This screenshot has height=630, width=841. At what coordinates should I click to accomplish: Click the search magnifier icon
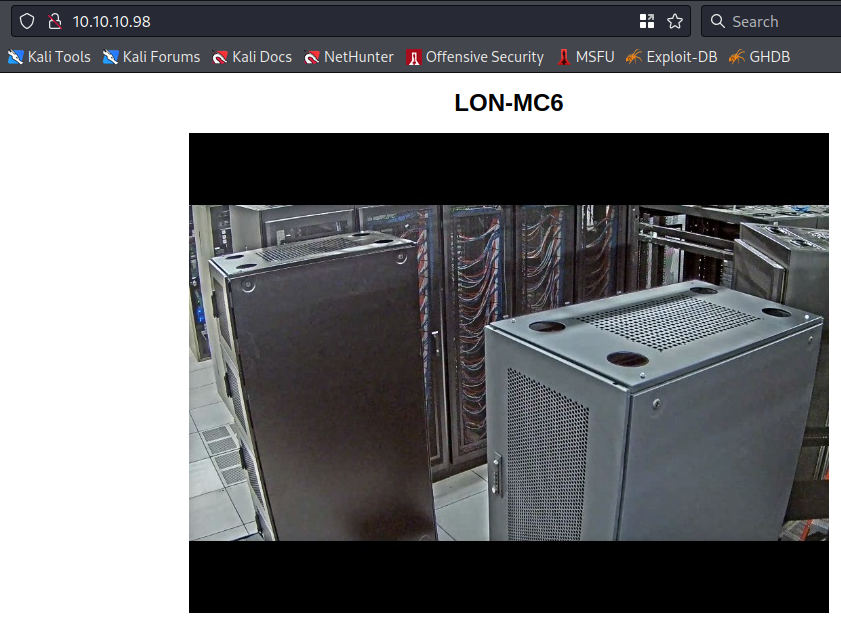(x=718, y=21)
